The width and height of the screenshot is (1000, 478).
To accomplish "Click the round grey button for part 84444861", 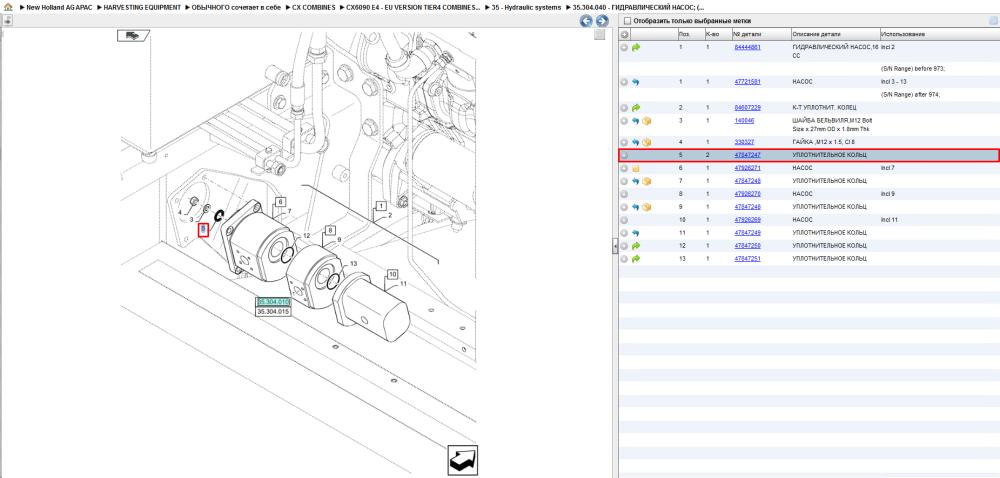I will pos(624,48).
